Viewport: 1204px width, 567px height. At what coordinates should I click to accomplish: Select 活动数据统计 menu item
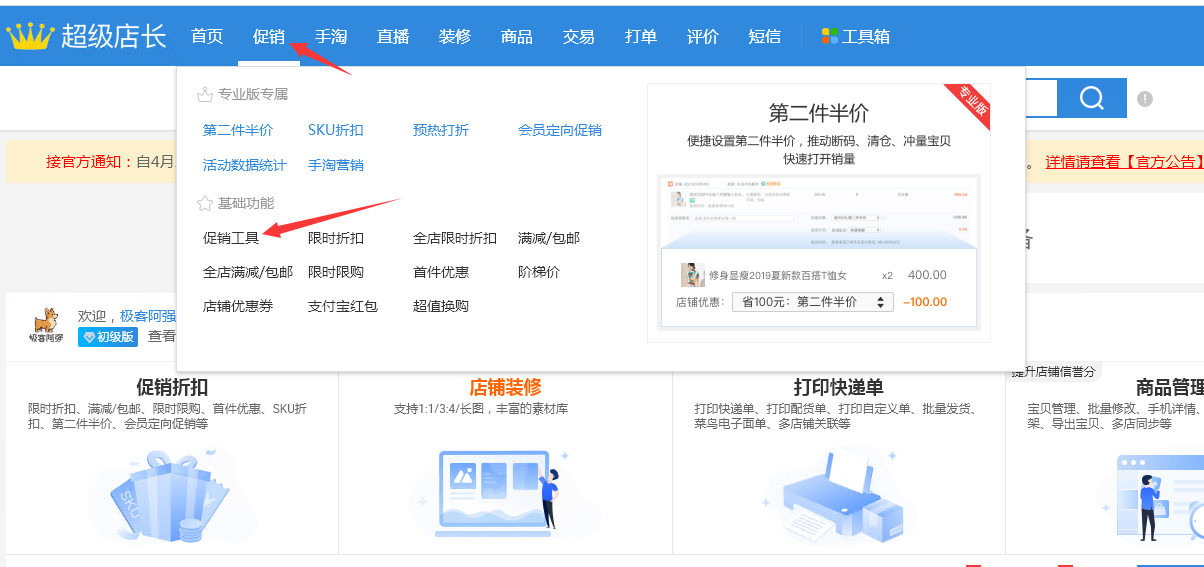click(245, 165)
